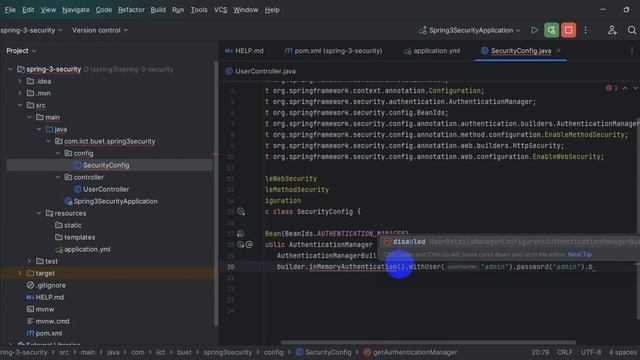This screenshot has height=360, width=640.
Task: Switch to the HELP.md tab
Action: click(244, 51)
